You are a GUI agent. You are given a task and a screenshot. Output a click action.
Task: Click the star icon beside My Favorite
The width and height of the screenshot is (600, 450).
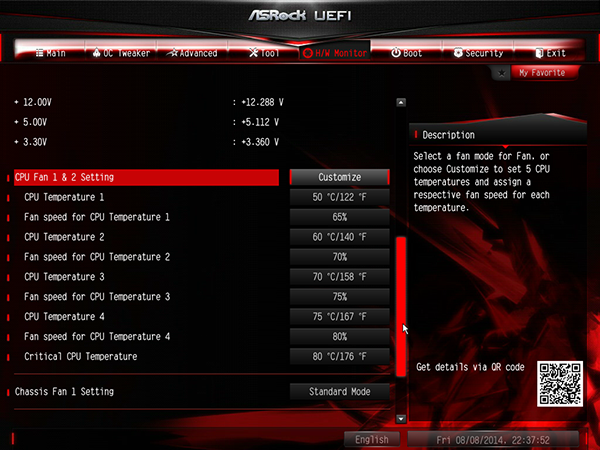point(501,73)
